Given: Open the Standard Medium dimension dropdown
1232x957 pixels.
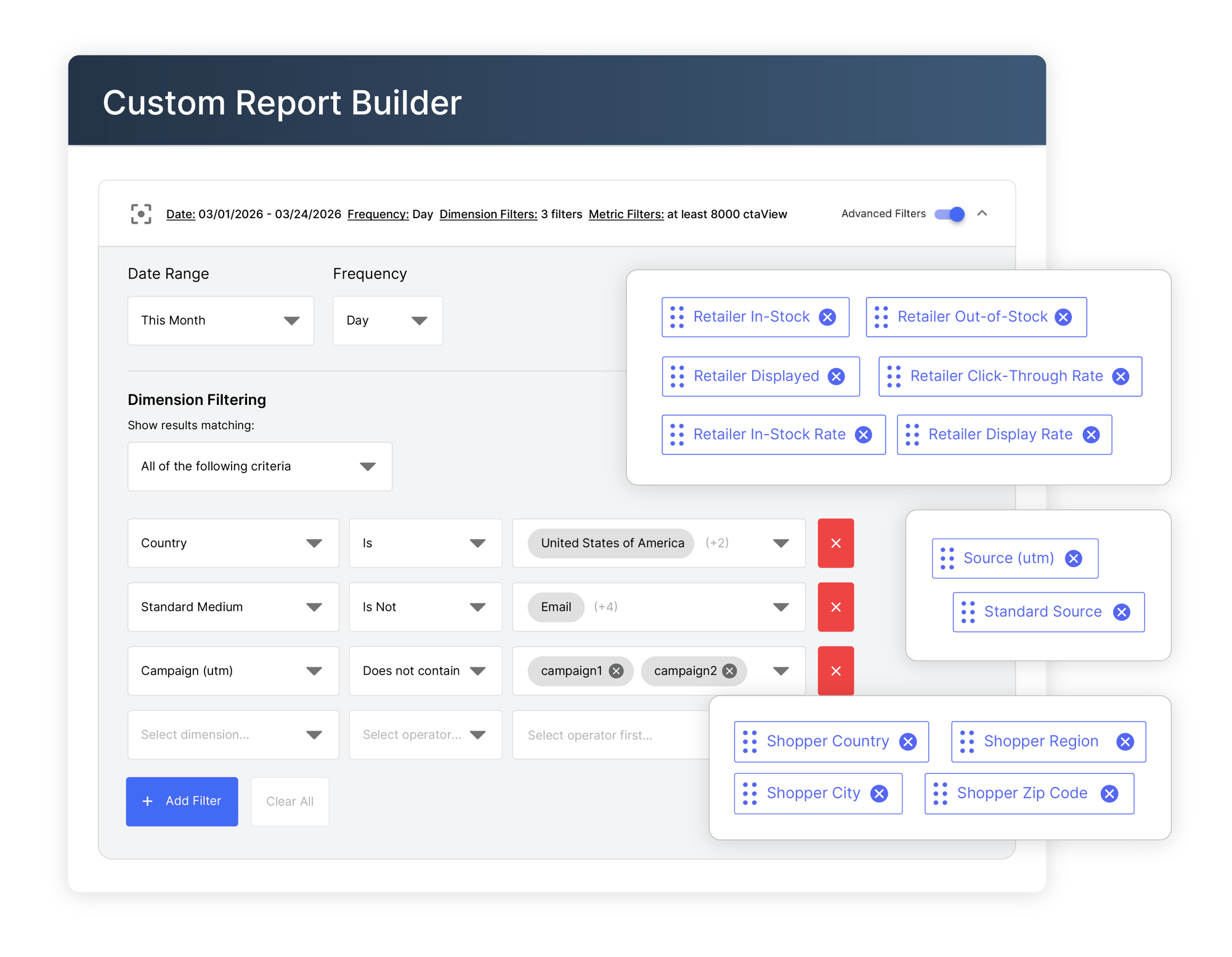Looking at the screenshot, I should click(x=315, y=607).
